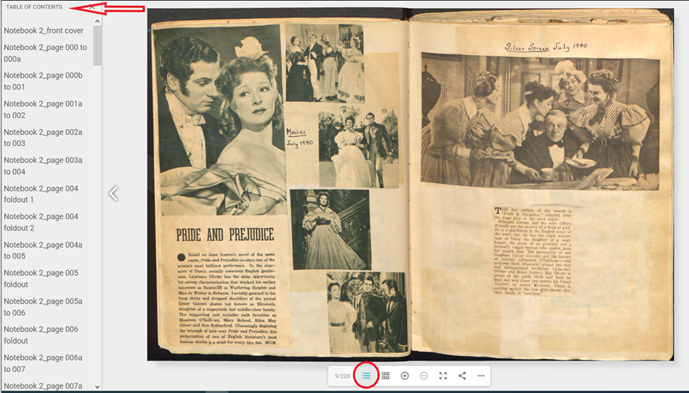Screen dimensions: 689x393
Task: Enter fullscreen mode via the expand icon
Action: [443, 376]
